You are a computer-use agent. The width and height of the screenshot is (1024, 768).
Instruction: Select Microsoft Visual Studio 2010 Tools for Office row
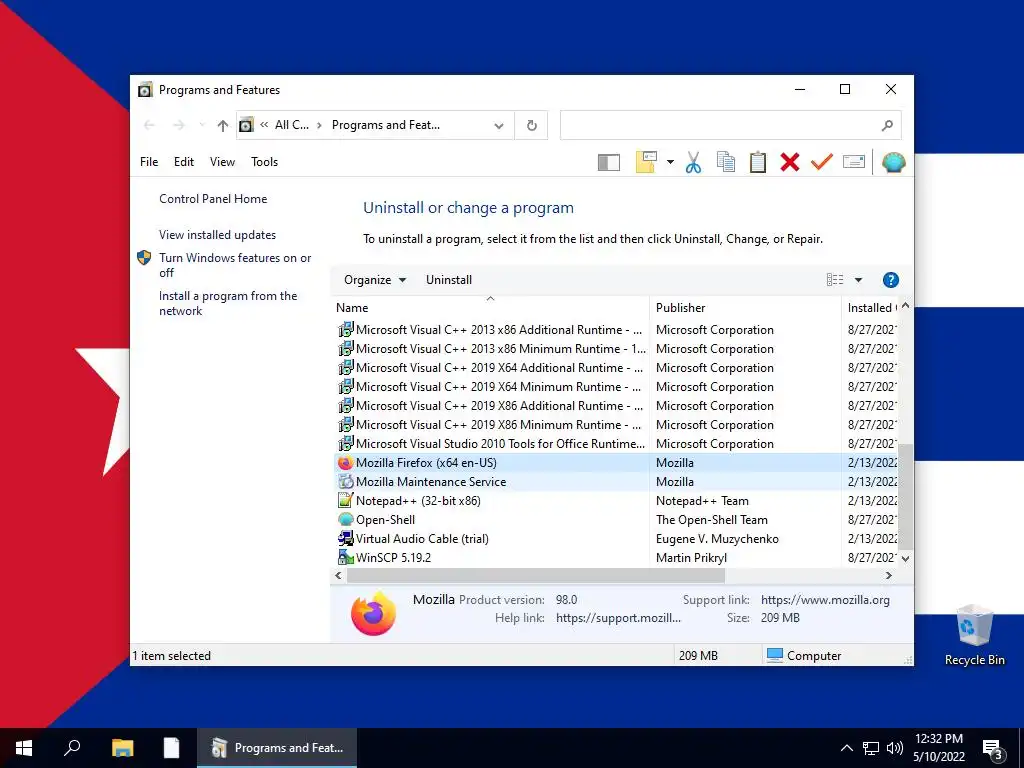tap(615, 444)
